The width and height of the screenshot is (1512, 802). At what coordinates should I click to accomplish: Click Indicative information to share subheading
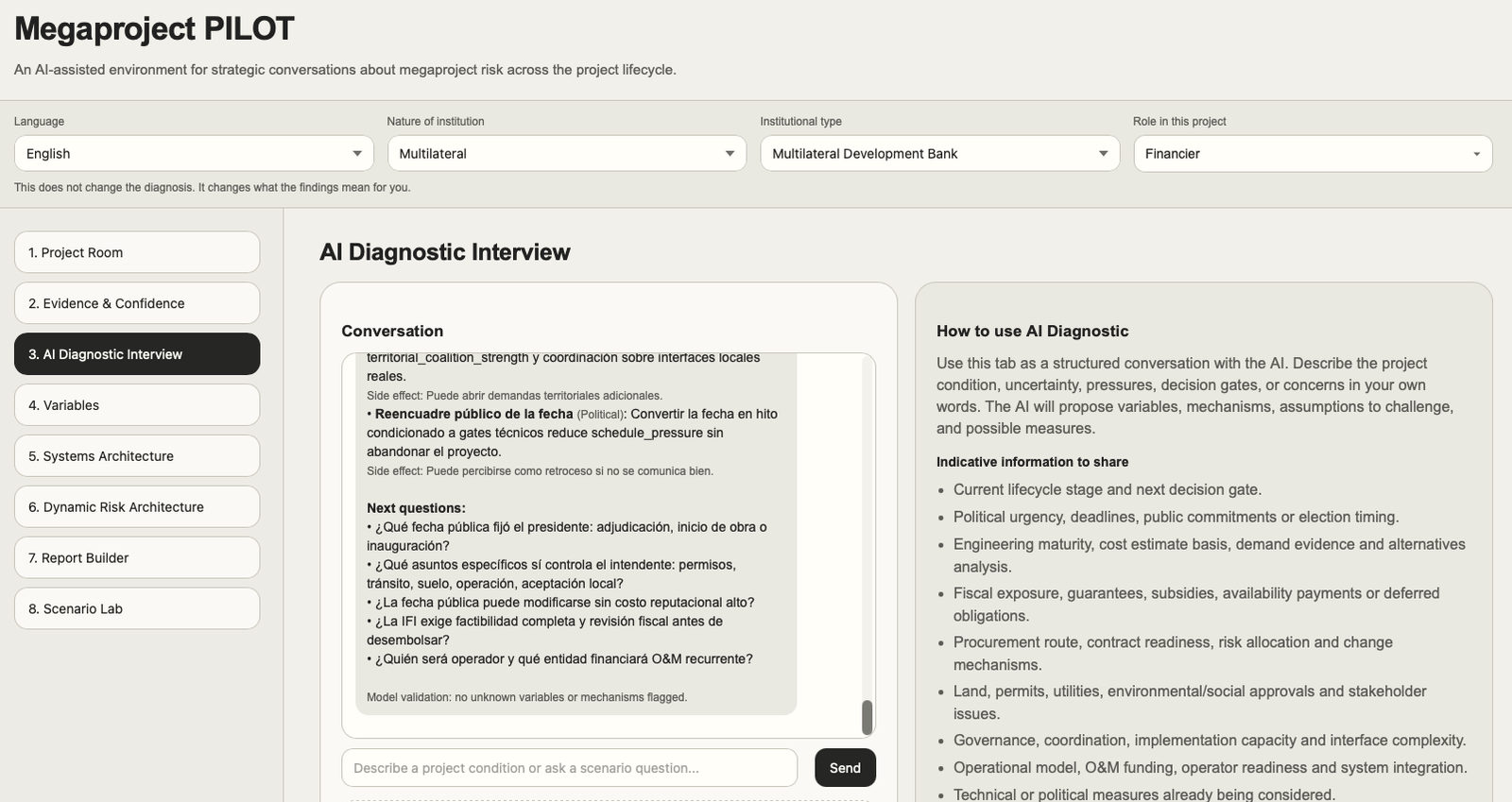tap(1032, 462)
